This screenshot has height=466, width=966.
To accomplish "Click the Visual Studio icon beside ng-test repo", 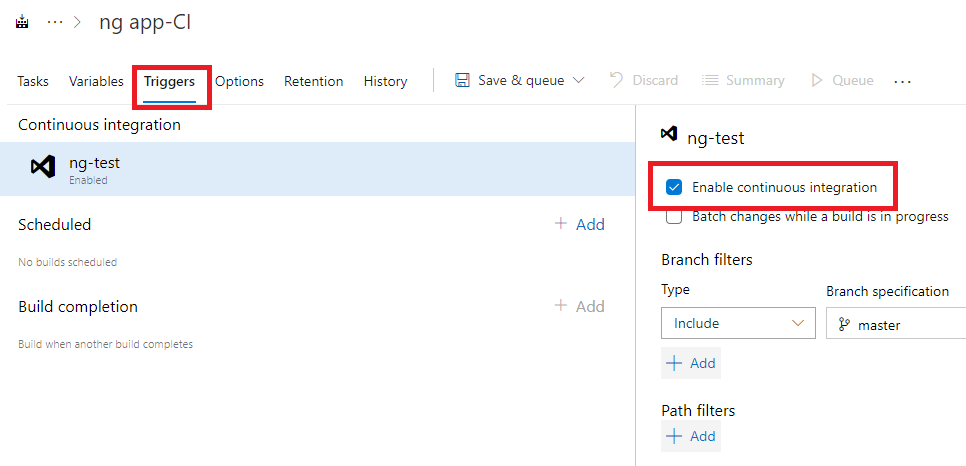I will (x=43, y=167).
